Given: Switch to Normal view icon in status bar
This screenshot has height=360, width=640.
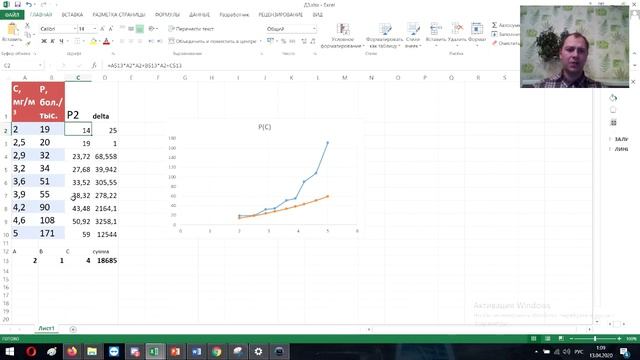Looking at the screenshot, I should tap(533, 339).
